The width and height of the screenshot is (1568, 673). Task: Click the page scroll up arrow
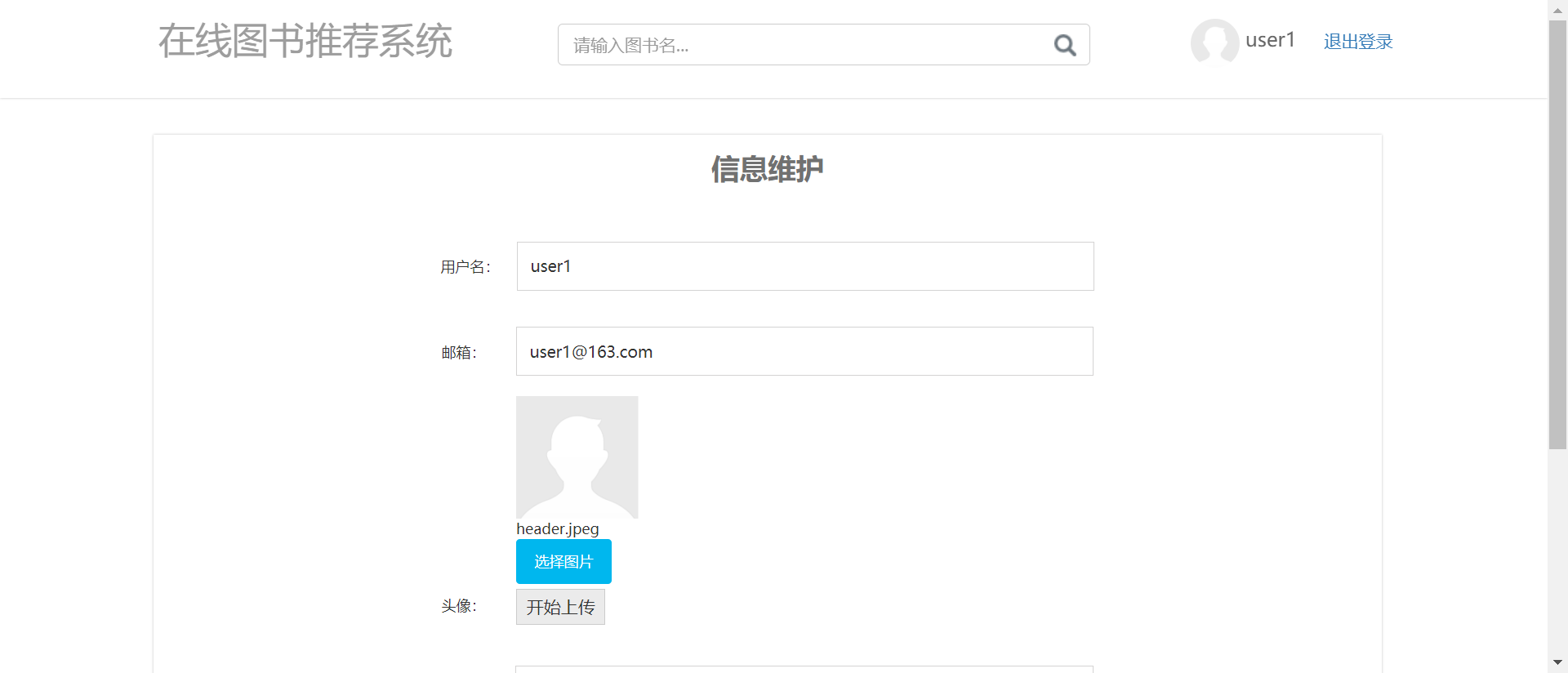[1557, 10]
